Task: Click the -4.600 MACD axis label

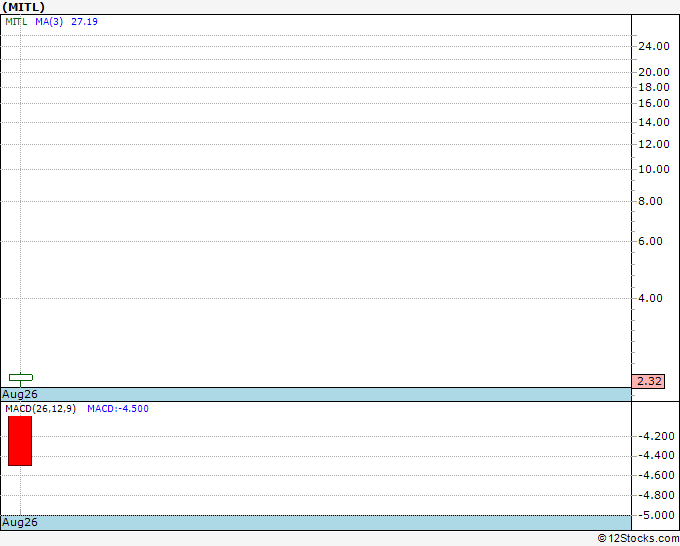Action: [656, 475]
